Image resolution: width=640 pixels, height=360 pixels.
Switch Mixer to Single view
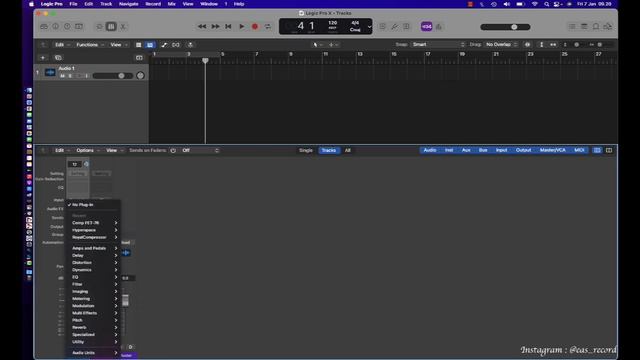tap(306, 150)
